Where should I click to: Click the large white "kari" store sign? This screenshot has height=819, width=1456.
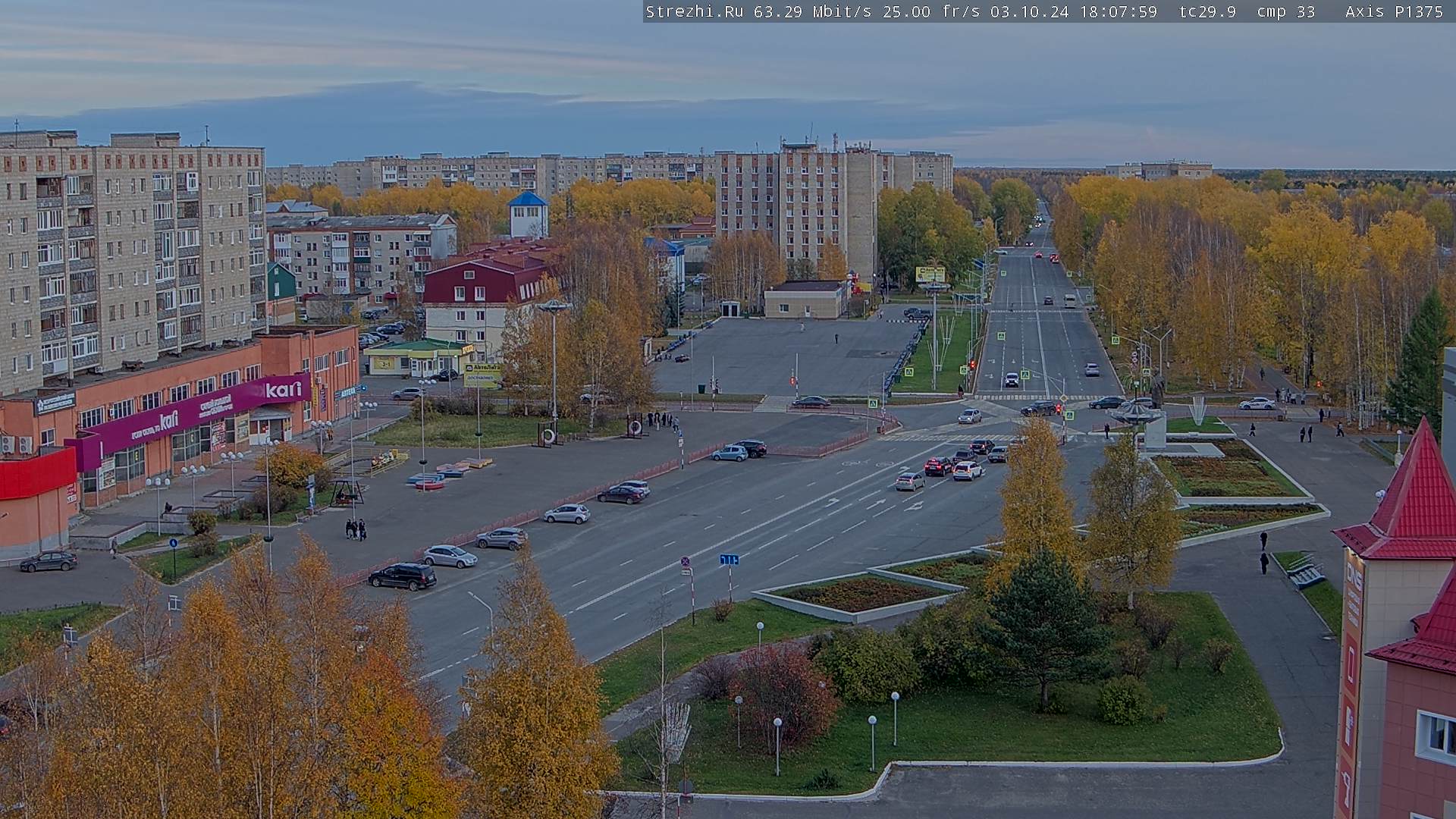[284, 390]
